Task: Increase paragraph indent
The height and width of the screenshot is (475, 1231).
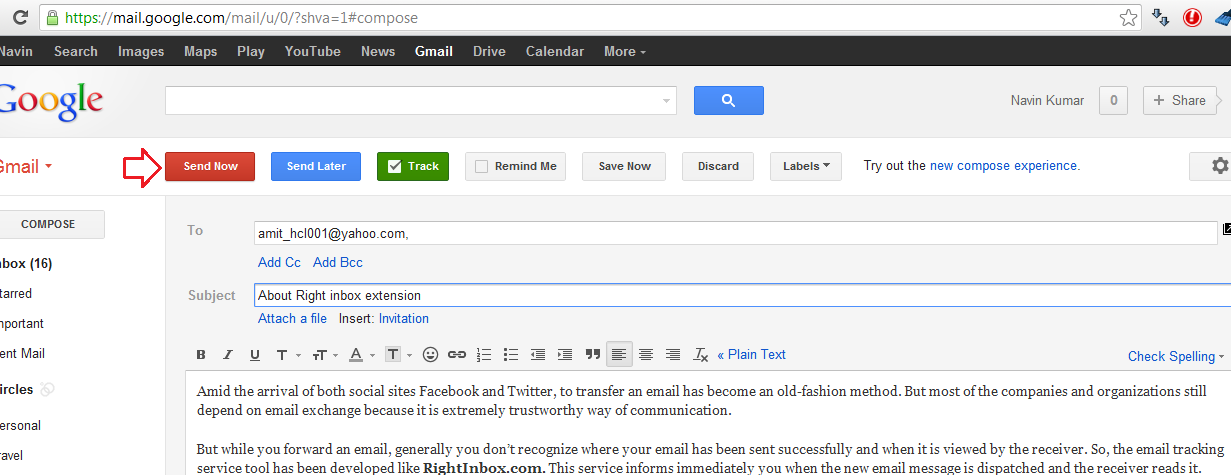Action: (565, 355)
